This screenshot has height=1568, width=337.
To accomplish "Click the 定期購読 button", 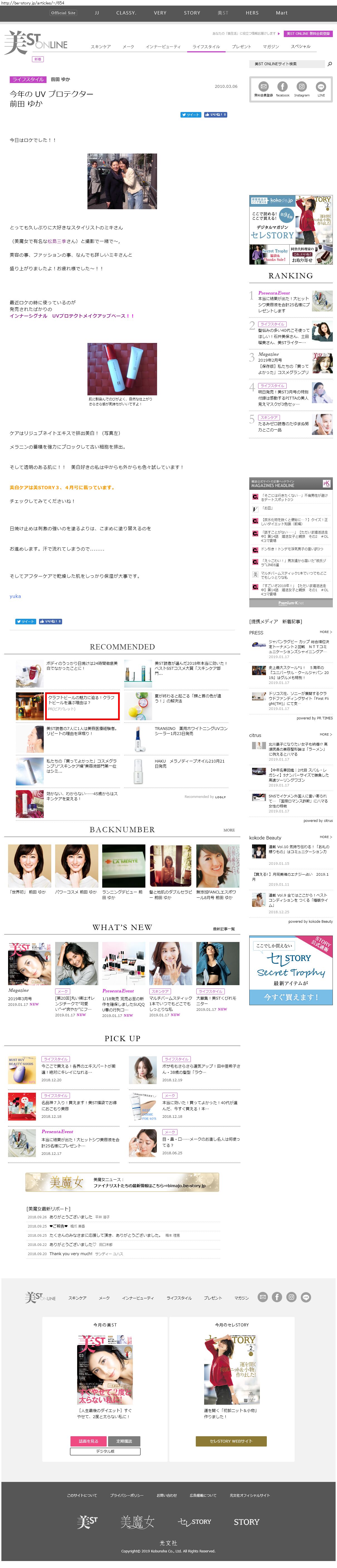I will 124,1442.
